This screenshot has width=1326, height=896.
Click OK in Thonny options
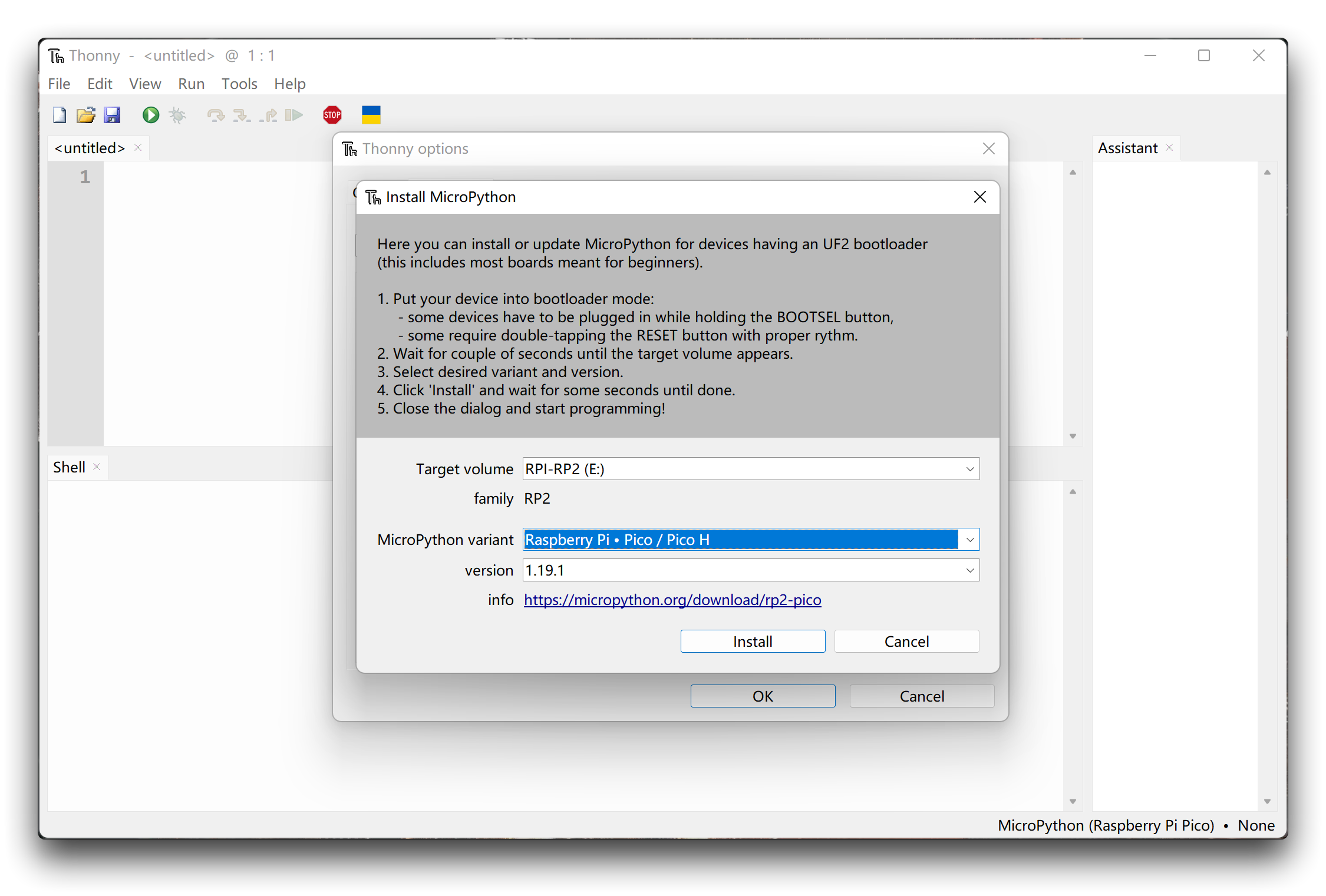(x=763, y=696)
